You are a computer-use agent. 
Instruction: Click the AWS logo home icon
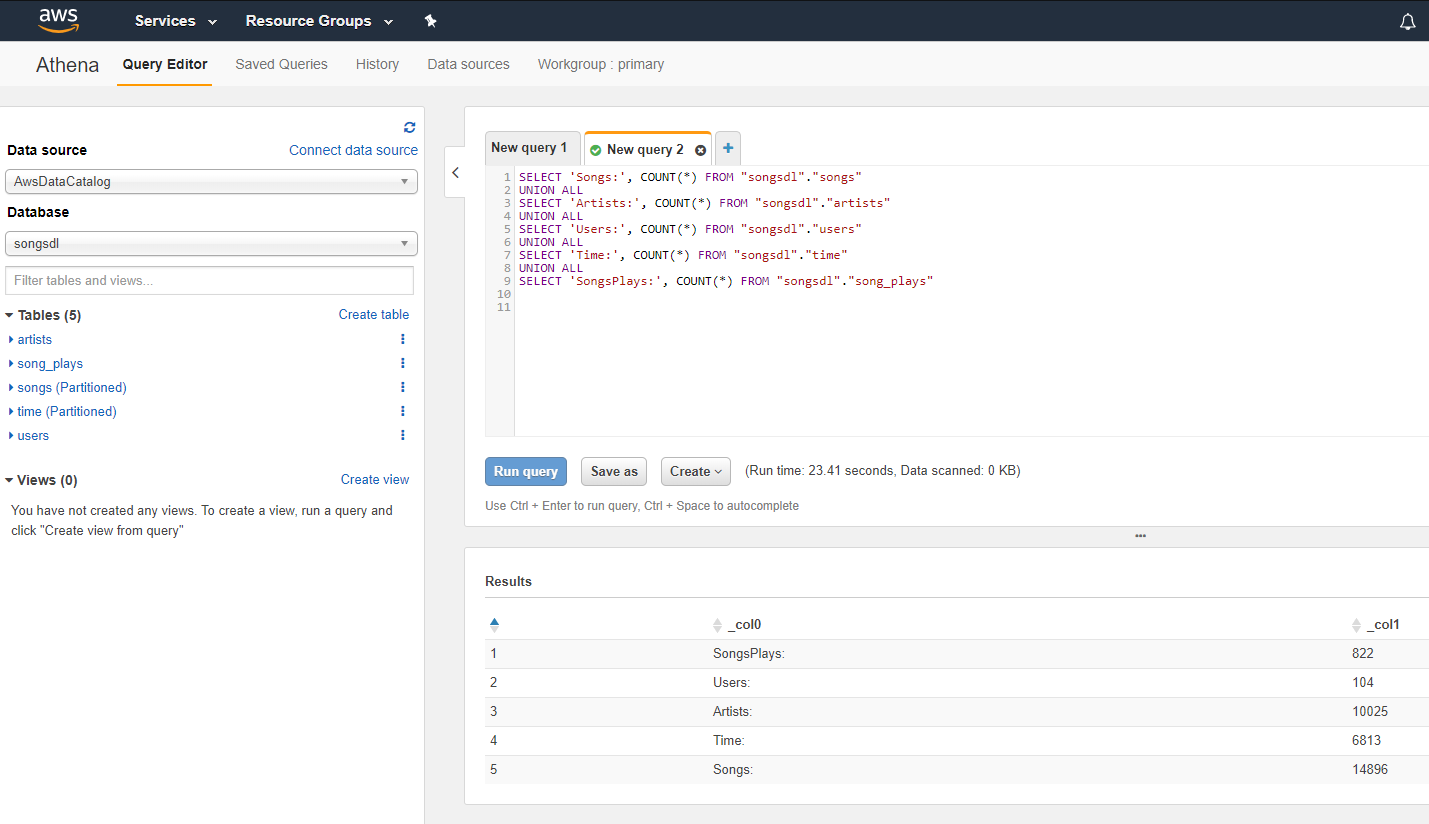pos(58,20)
